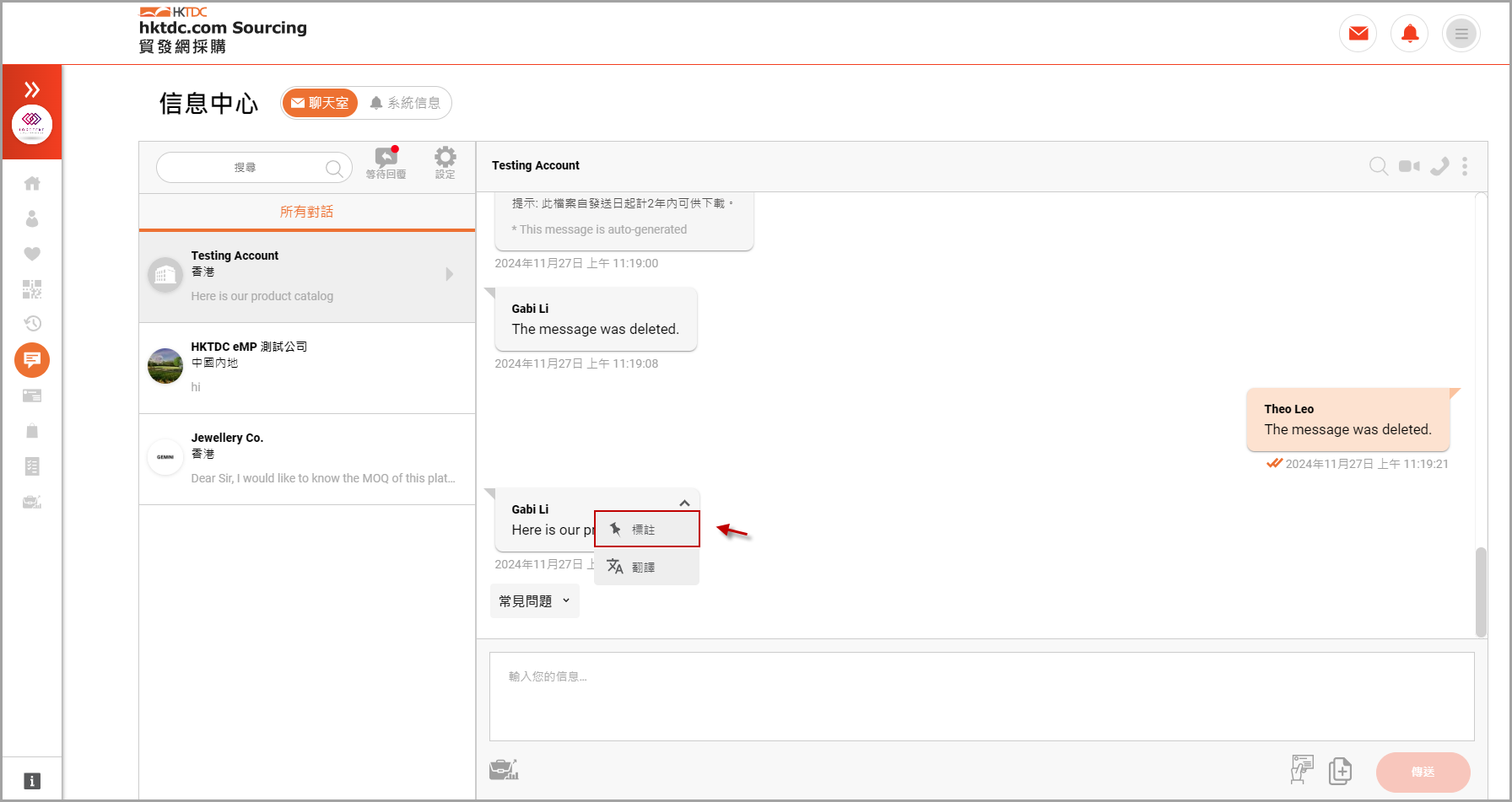Viewport: 1512px width, 802px height.
Task: Switch to the 聊天室 tab
Action: pyautogui.click(x=320, y=103)
